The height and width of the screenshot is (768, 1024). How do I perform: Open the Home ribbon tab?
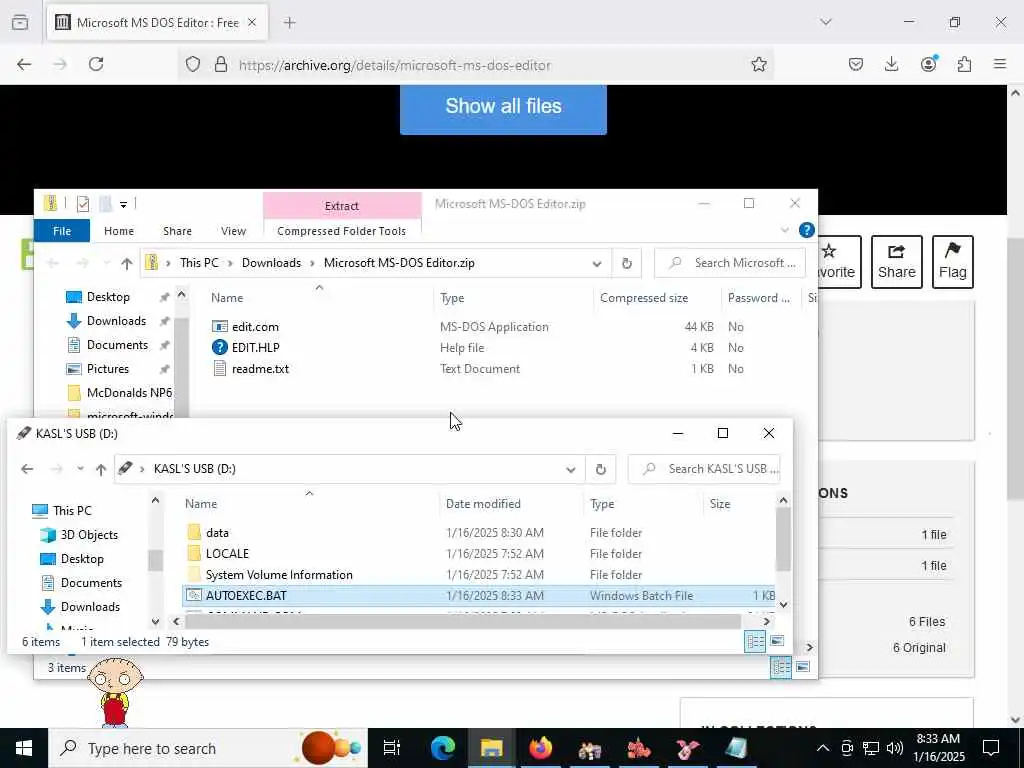[119, 231]
